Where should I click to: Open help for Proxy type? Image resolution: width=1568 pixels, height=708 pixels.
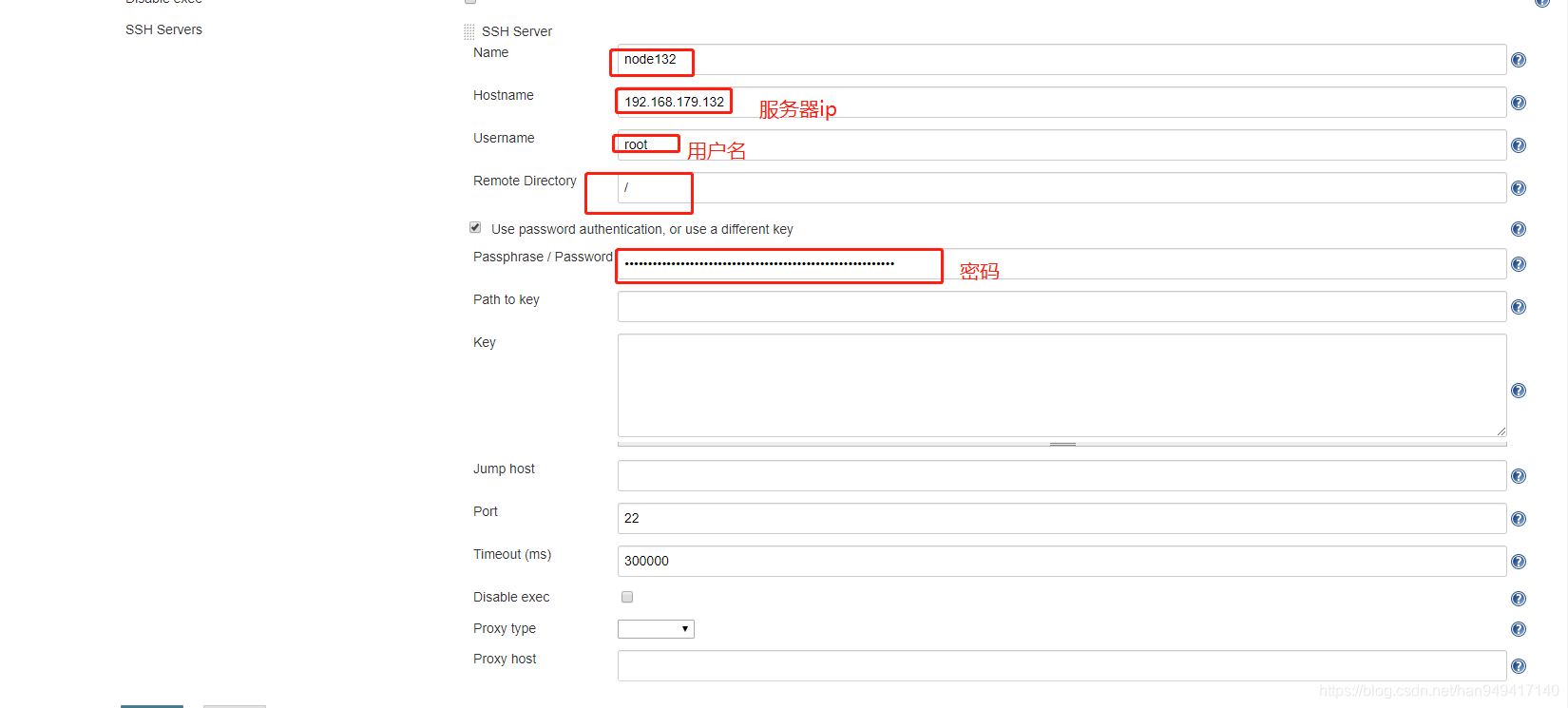pyautogui.click(x=1519, y=629)
